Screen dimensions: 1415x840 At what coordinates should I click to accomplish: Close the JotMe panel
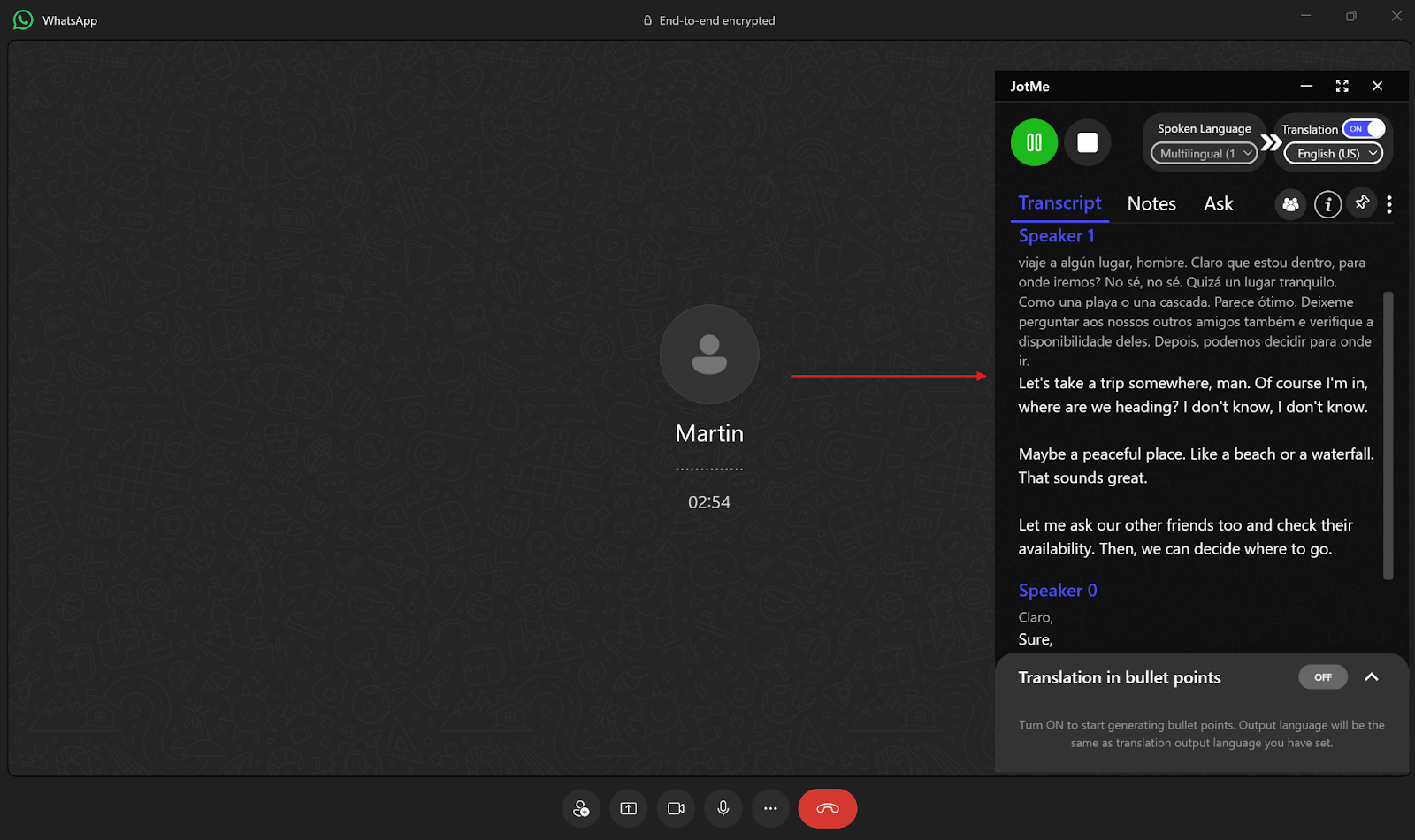(x=1377, y=86)
